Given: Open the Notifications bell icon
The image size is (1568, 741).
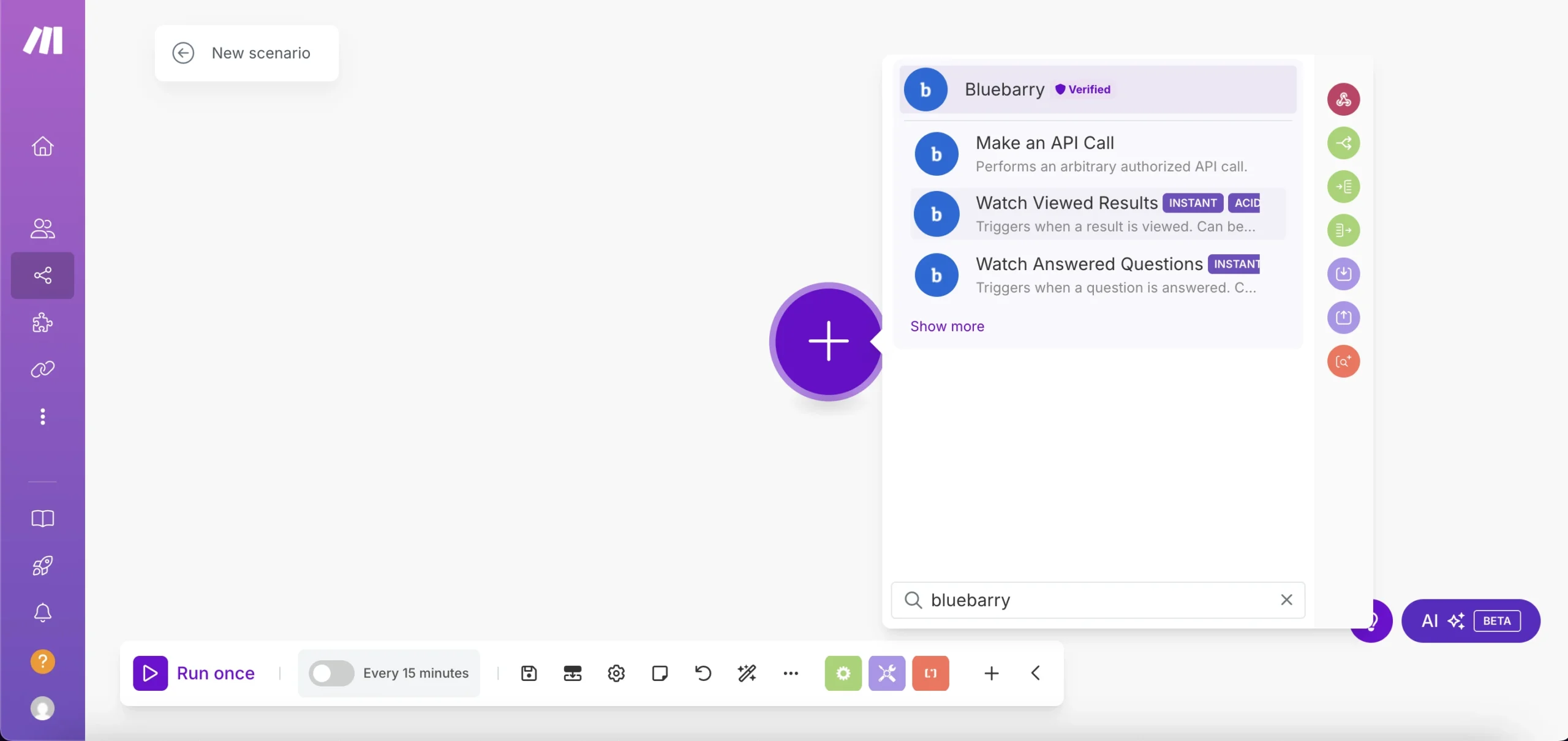Looking at the screenshot, I should (x=43, y=613).
